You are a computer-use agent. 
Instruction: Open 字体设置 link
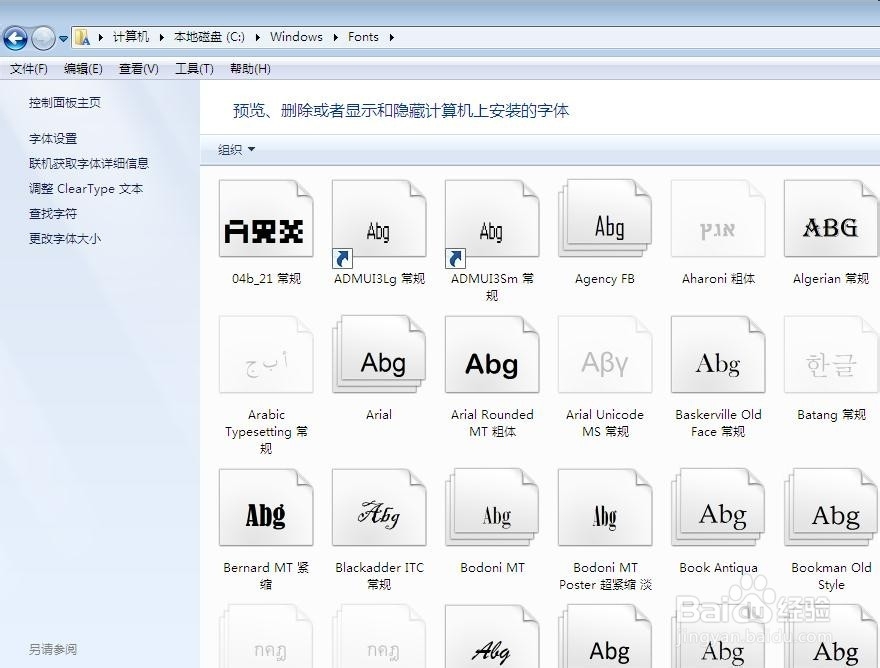[53, 138]
